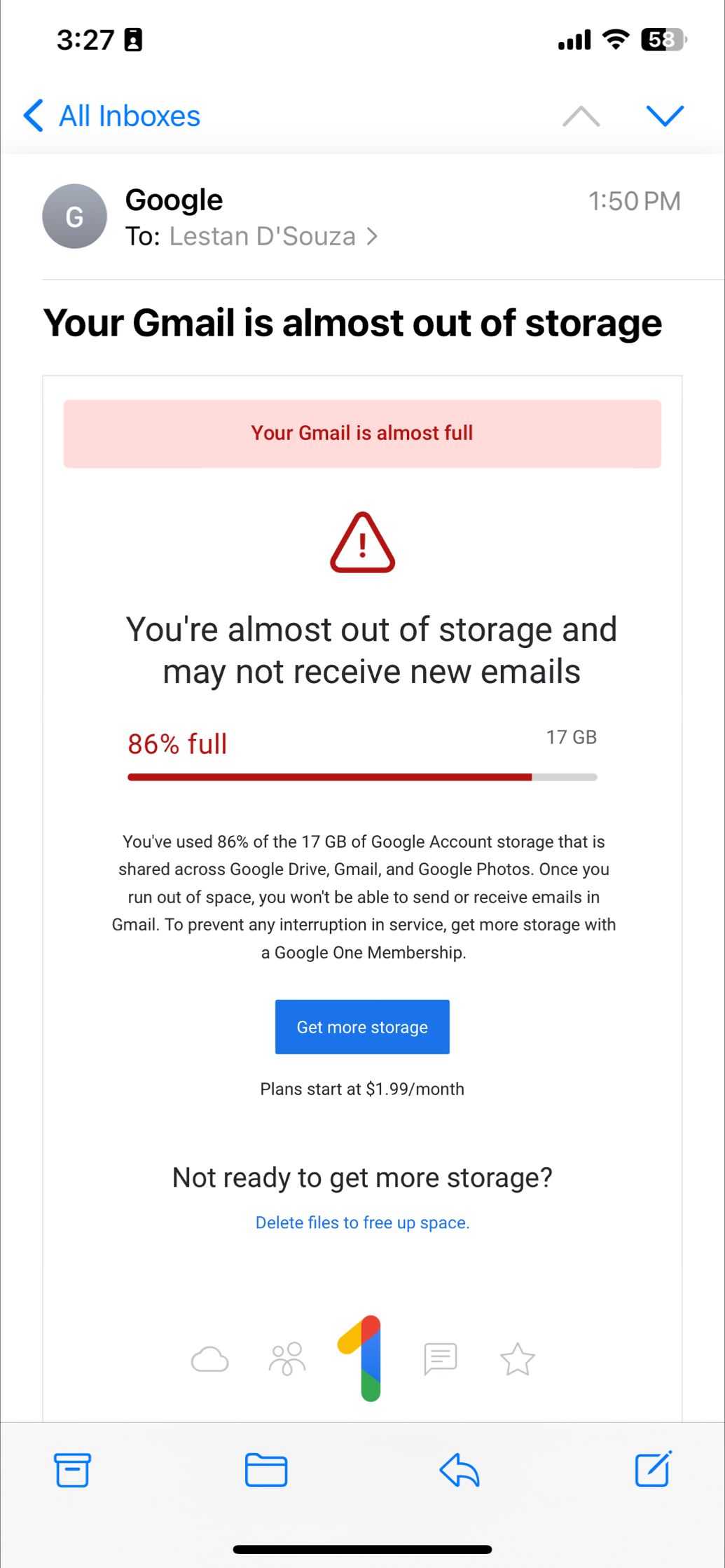
Task: Tap the people group icon
Action: coord(287,1359)
